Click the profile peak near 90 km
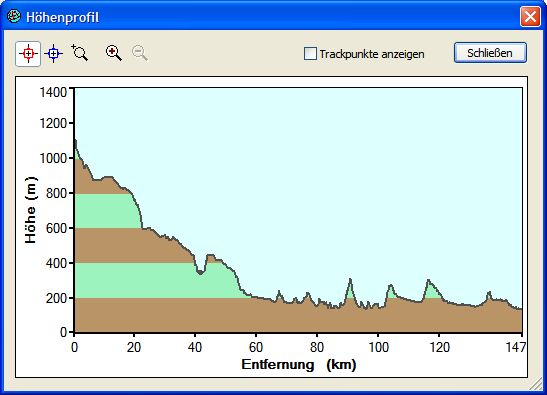The height and width of the screenshot is (395, 547). 350,279
